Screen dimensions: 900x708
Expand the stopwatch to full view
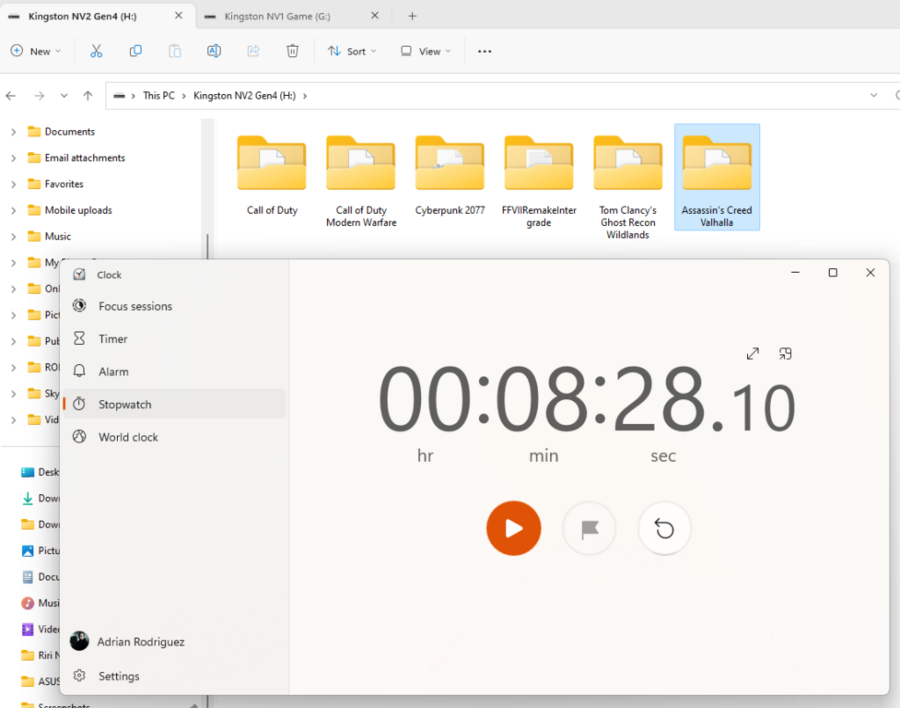[752, 354]
